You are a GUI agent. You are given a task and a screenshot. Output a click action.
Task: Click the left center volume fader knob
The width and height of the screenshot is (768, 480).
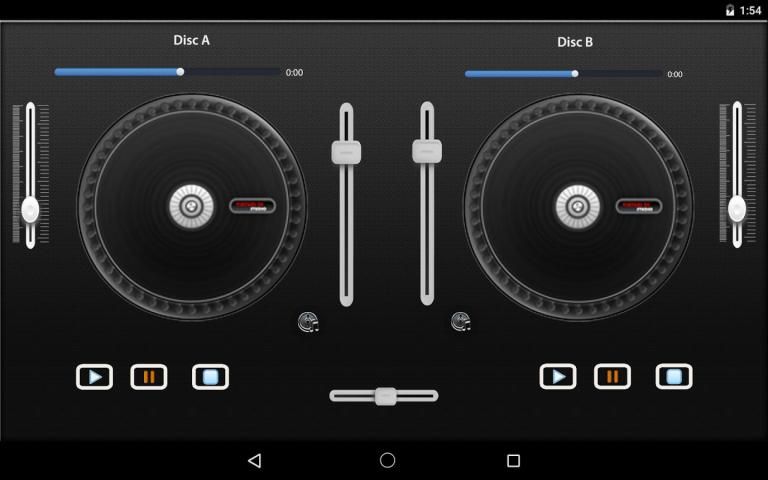point(346,152)
